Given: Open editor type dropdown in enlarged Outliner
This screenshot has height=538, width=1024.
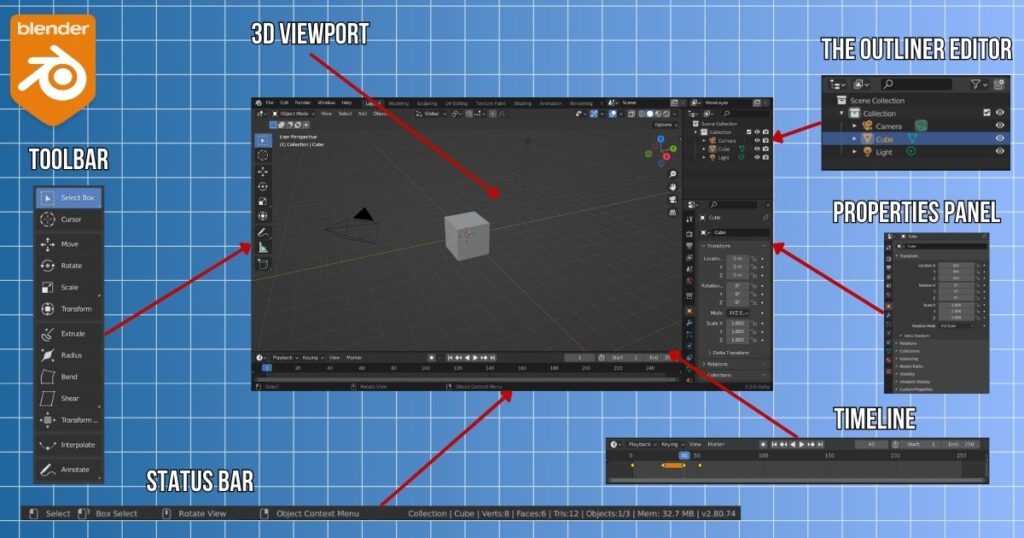Looking at the screenshot, I should pyautogui.click(x=837, y=84).
